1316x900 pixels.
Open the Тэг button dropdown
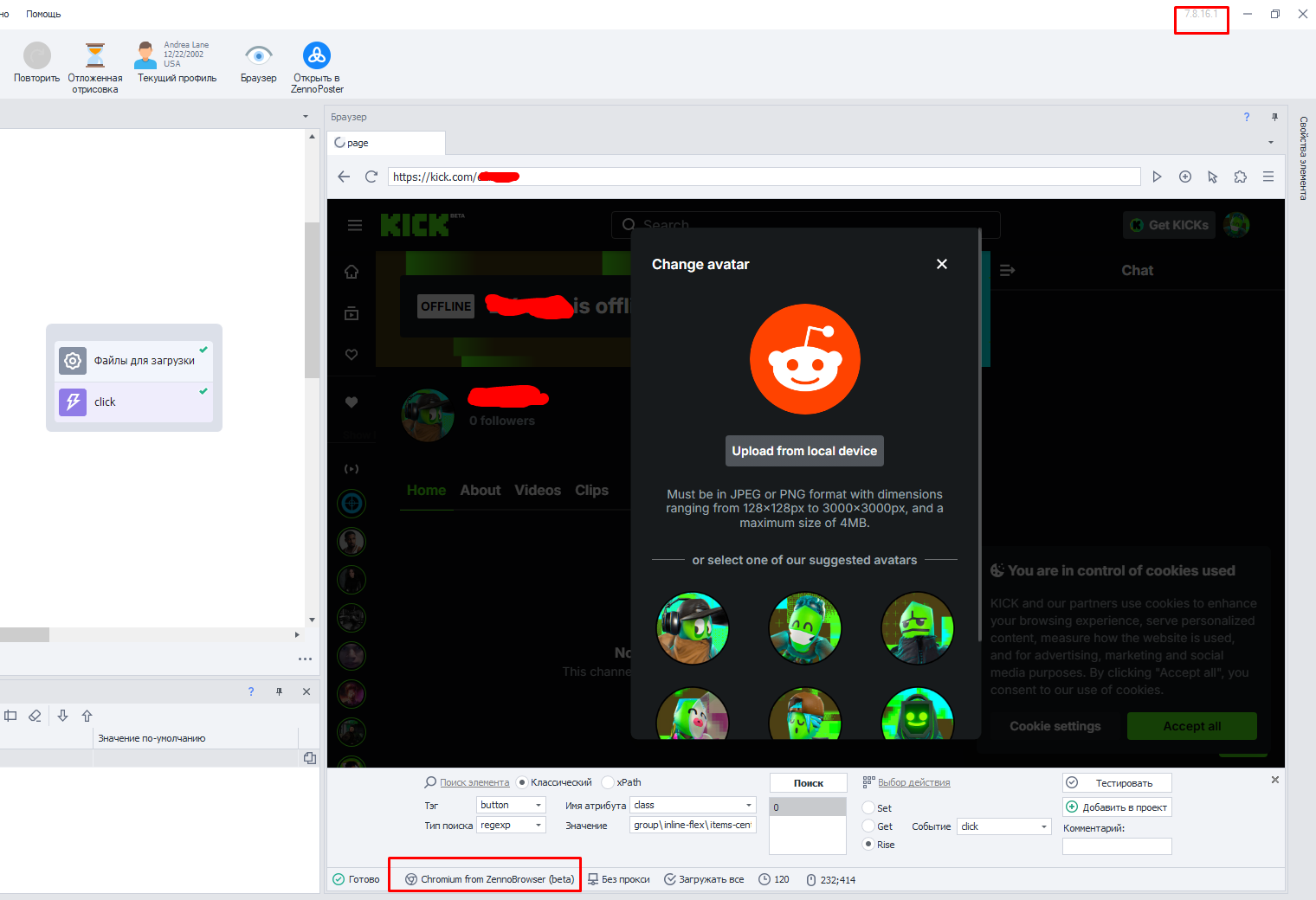pos(512,805)
